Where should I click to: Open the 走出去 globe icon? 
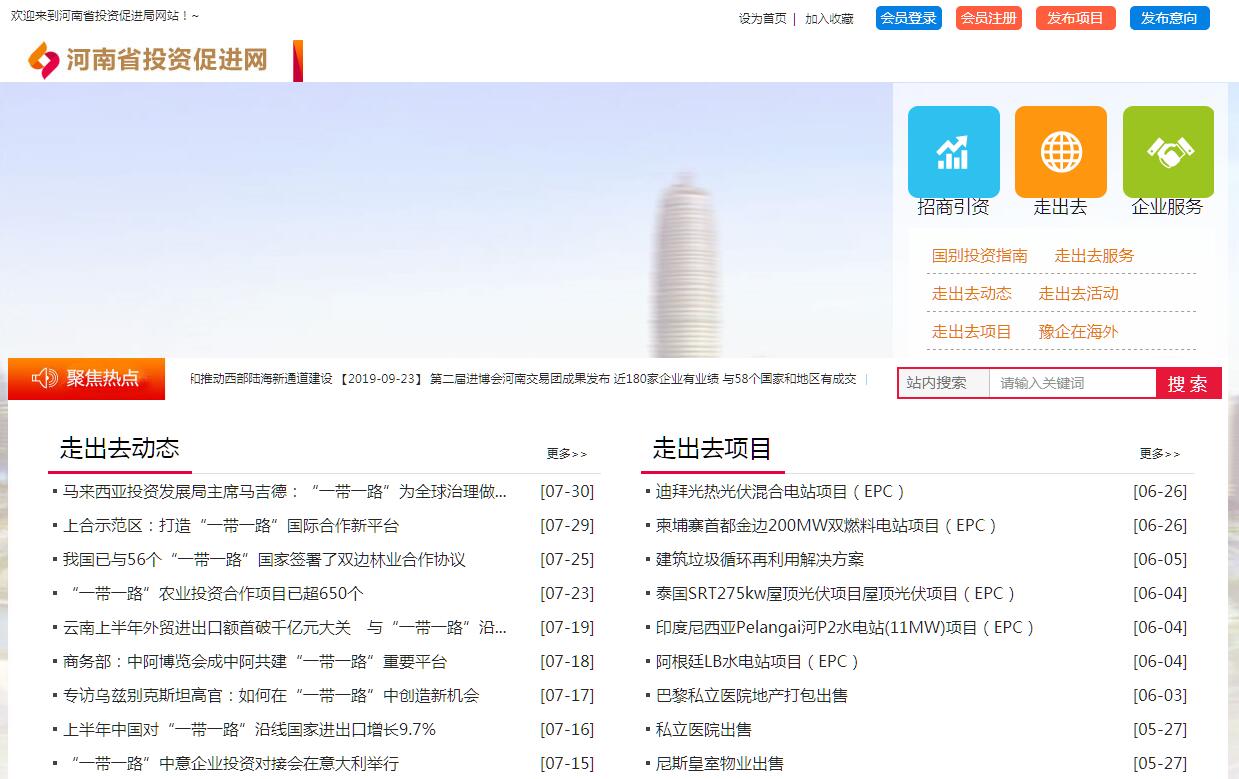1060,152
